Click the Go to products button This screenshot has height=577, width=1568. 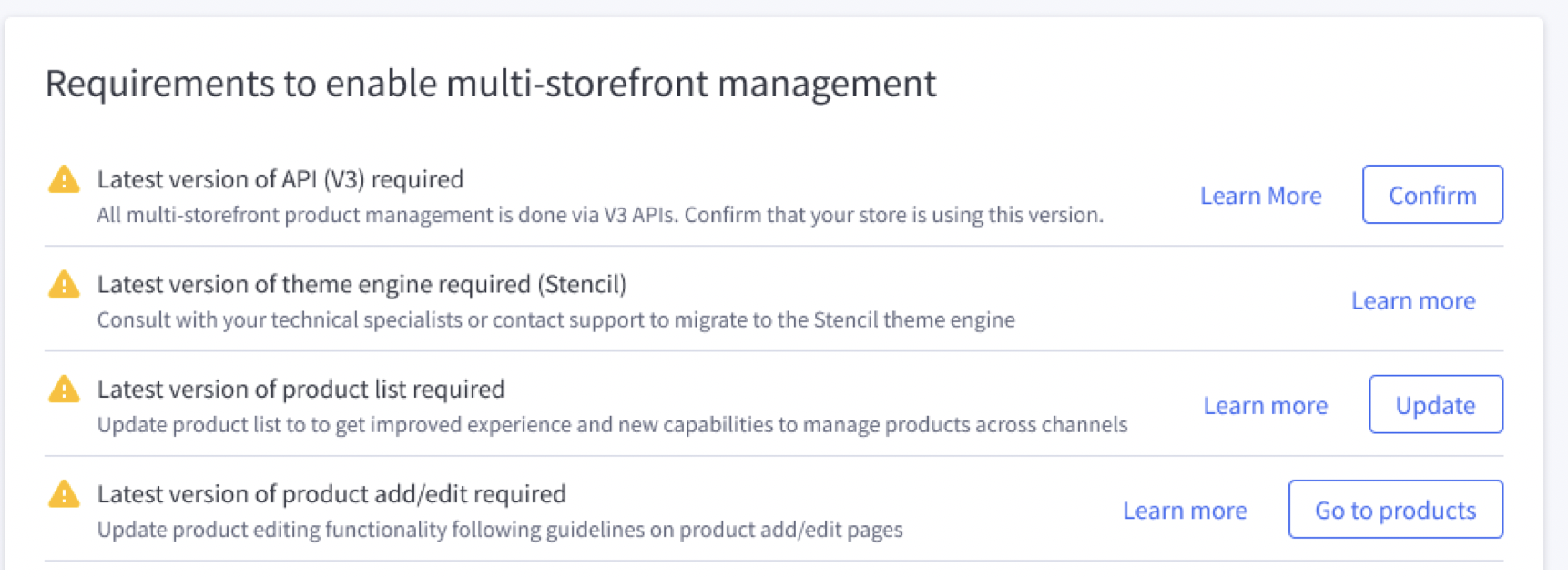1395,510
